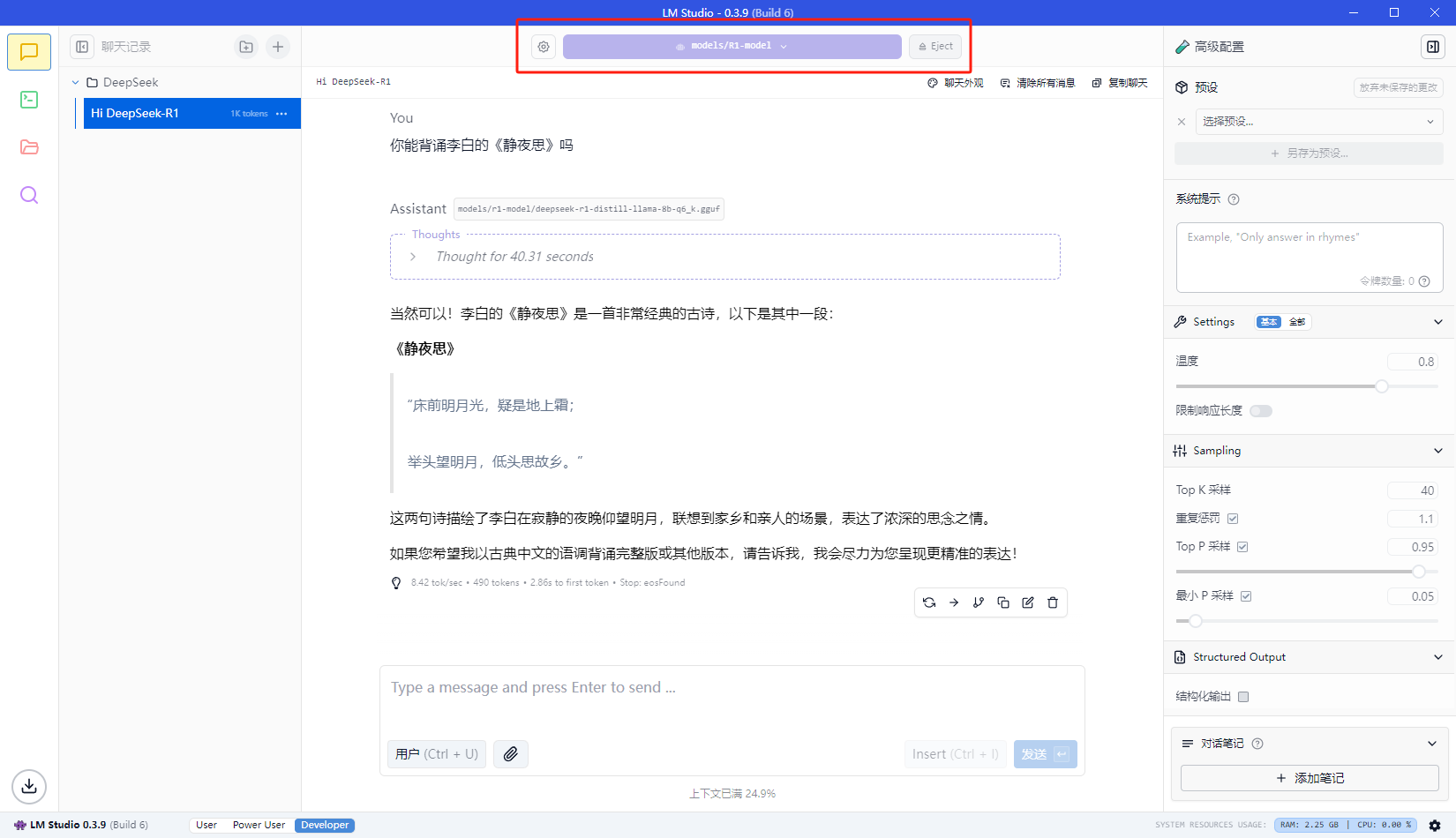Viewport: 1456px width, 838px height.
Task: Attach a file with paperclip icon
Action: (x=511, y=754)
